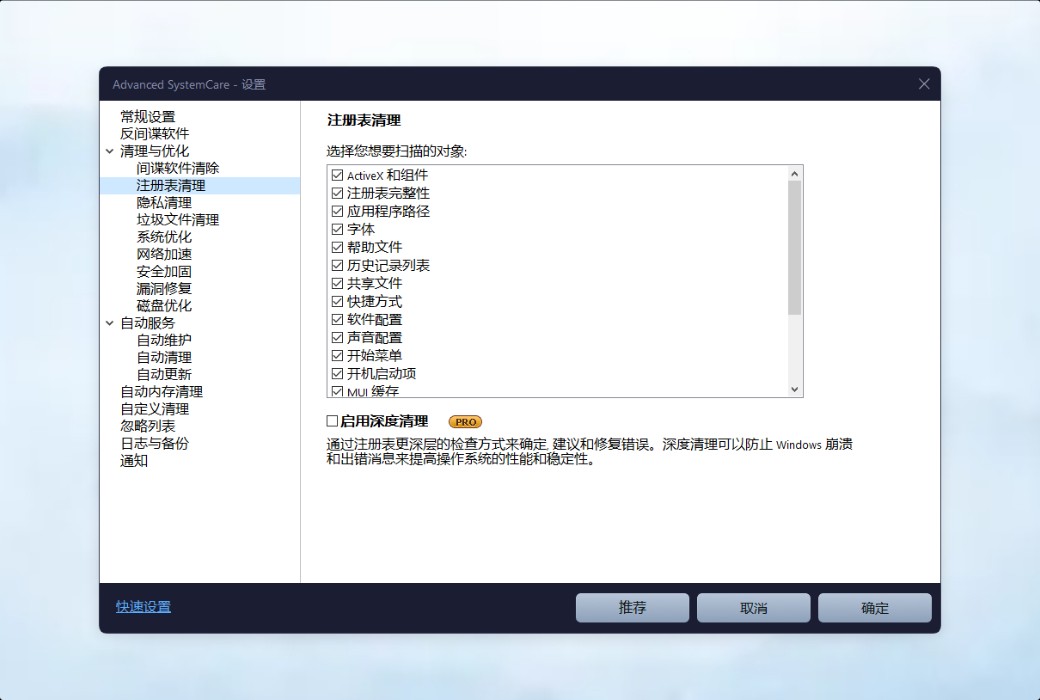The height and width of the screenshot is (700, 1040).
Task: Go to 间谍软件清除 settings
Action: [177, 169]
